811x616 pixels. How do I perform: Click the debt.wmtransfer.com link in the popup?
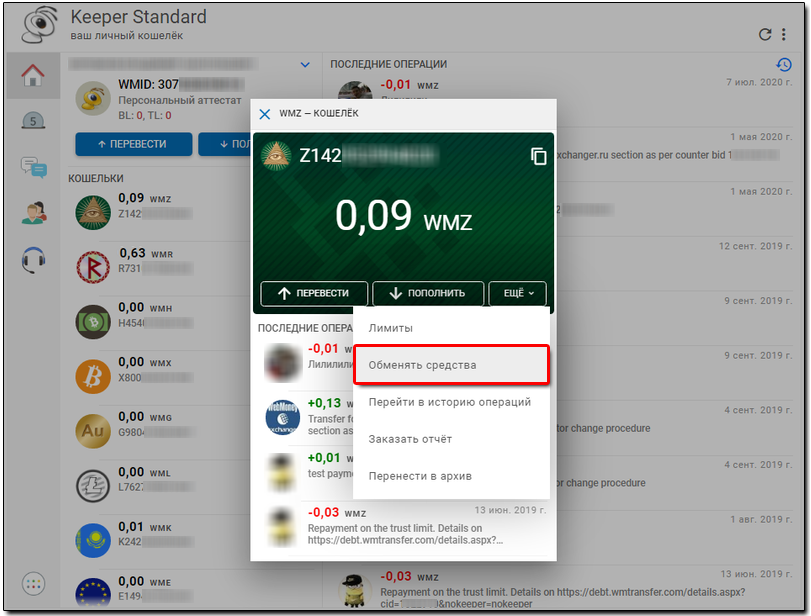[x=406, y=540]
